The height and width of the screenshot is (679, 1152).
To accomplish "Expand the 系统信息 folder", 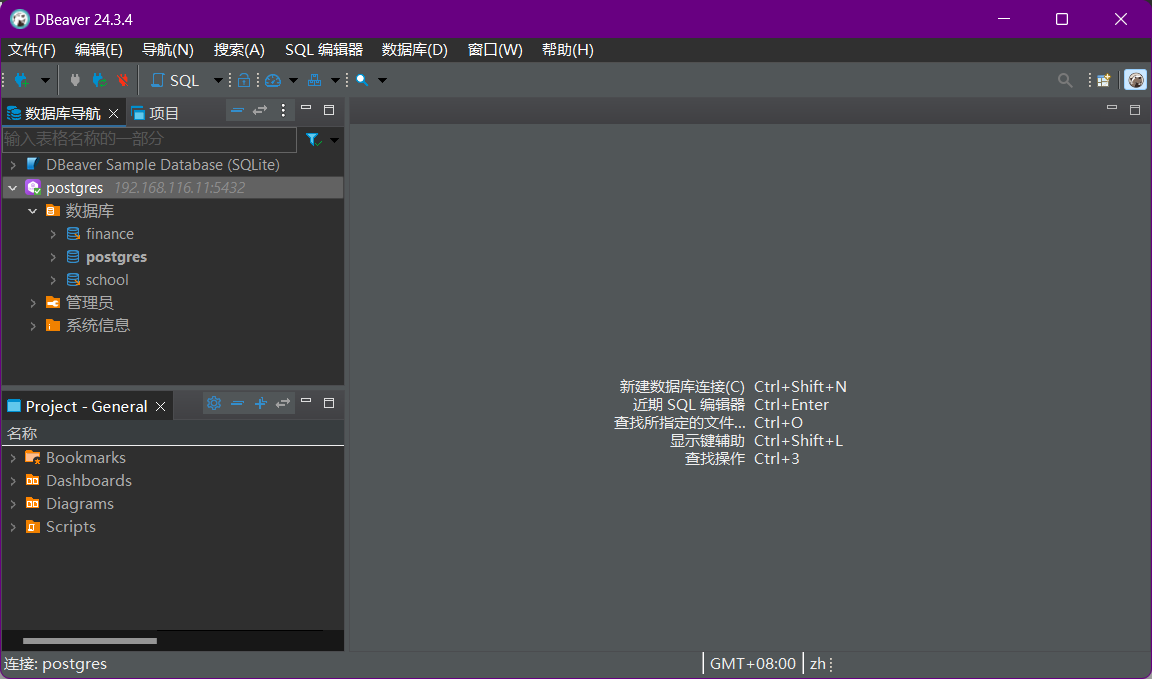I will [32, 326].
